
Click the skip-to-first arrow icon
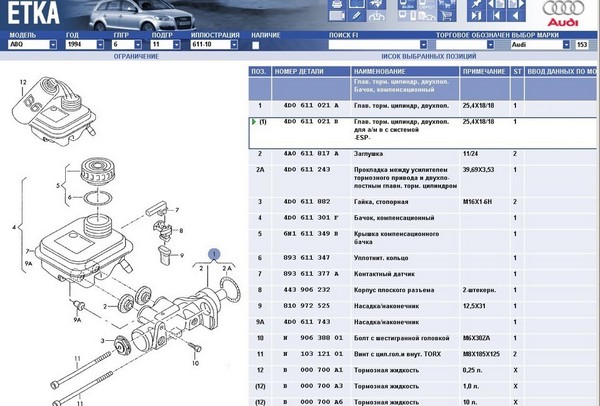click(x=497, y=16)
